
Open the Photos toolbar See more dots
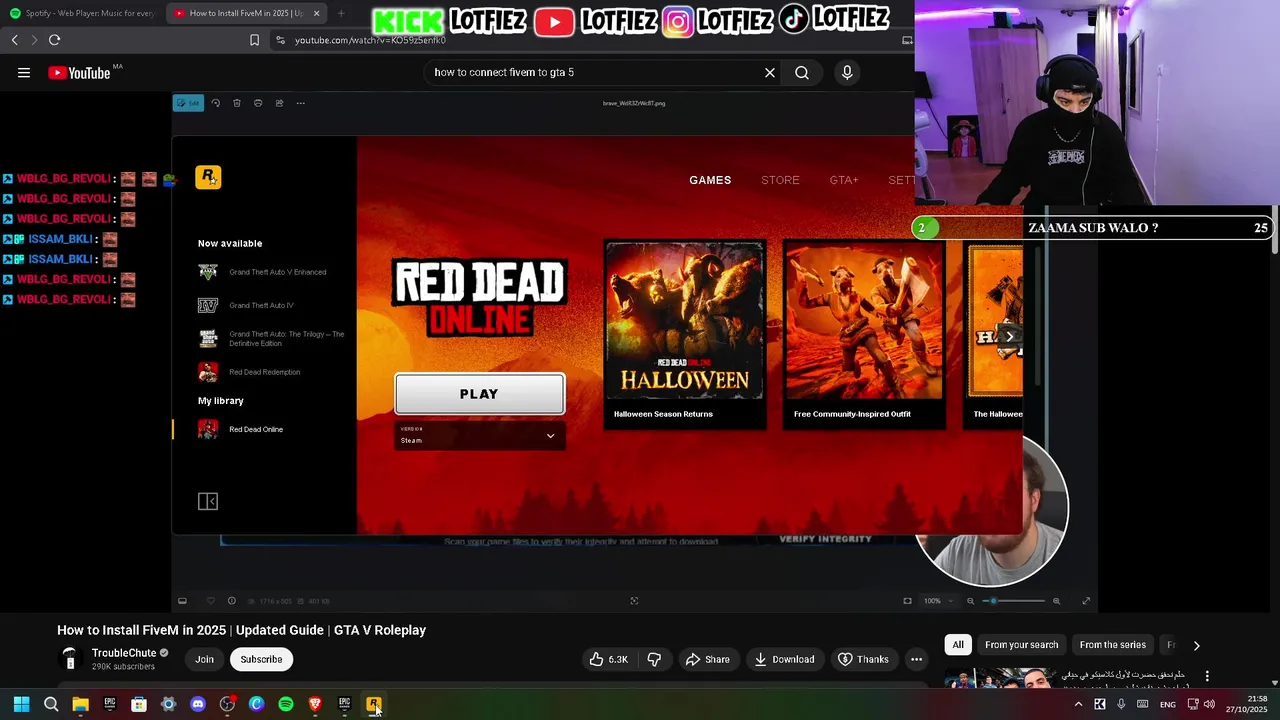tap(300, 103)
